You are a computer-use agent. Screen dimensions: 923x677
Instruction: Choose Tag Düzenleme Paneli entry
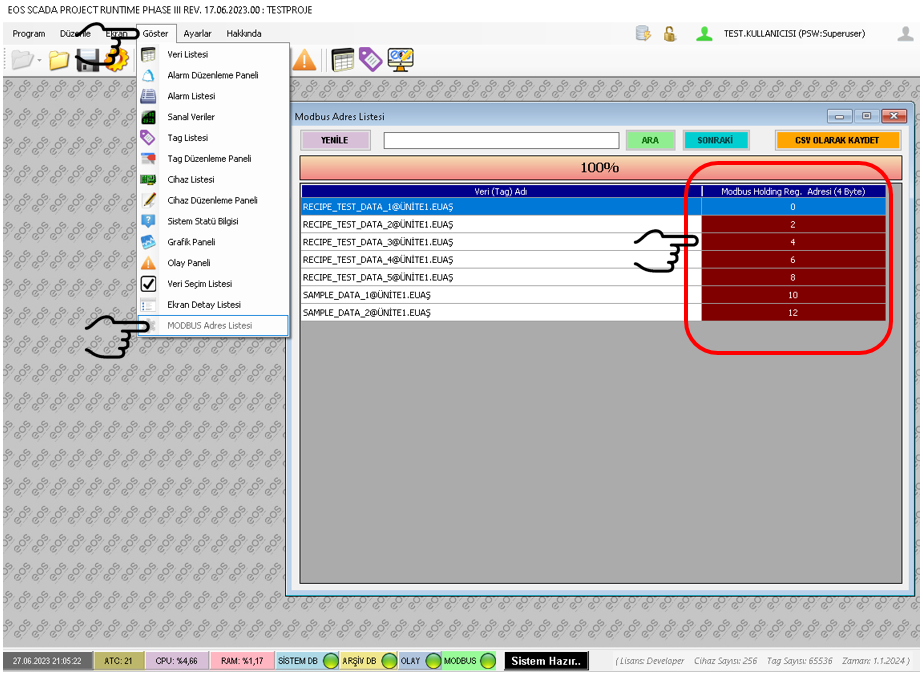pos(213,158)
